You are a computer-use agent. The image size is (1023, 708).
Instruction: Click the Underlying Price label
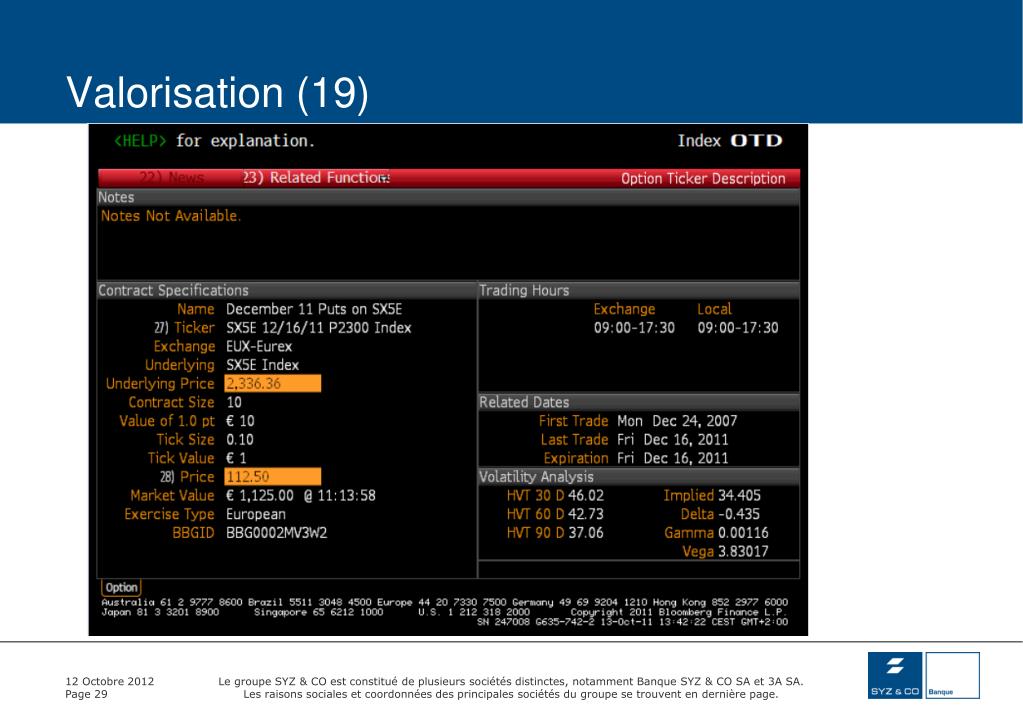(160, 384)
